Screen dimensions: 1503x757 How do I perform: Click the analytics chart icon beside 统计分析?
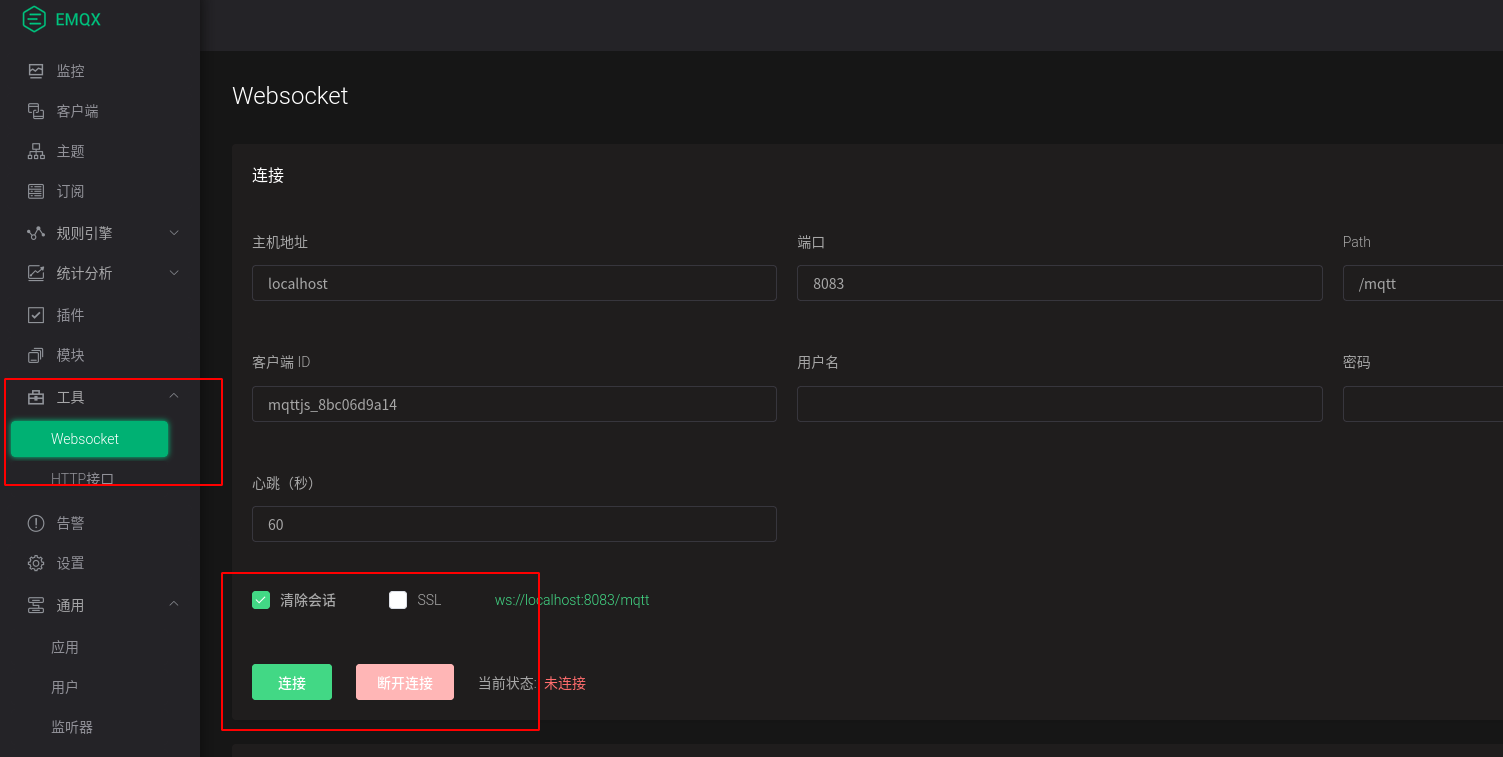tap(36, 273)
